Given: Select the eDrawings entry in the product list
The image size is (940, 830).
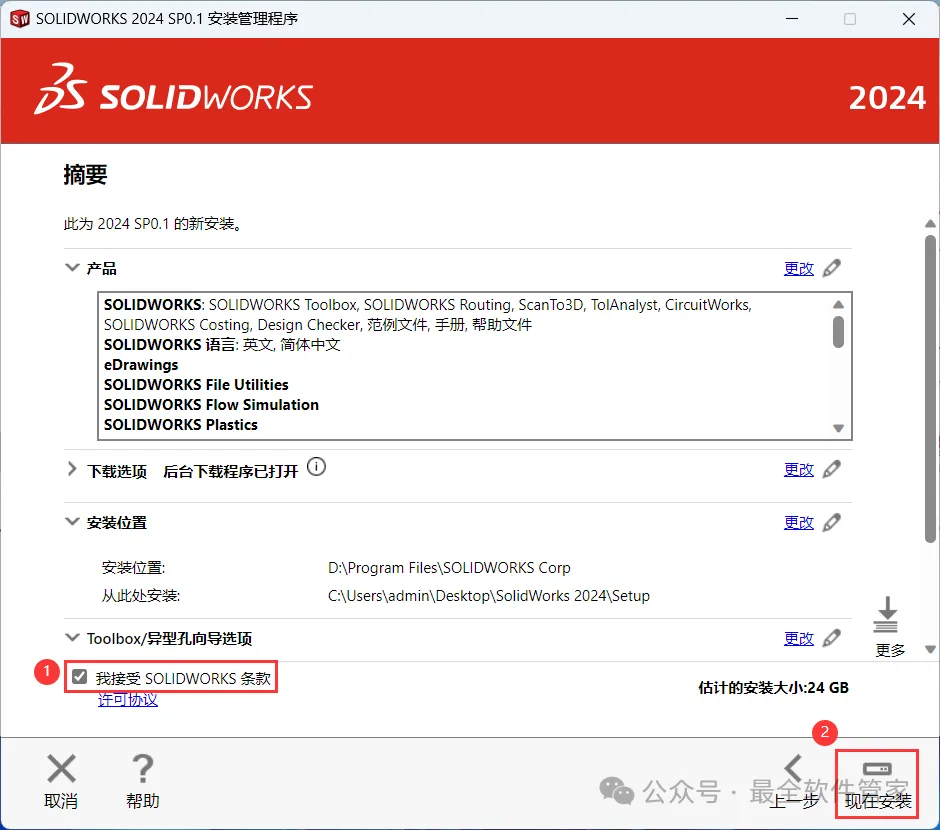Looking at the screenshot, I should pyautogui.click(x=141, y=365).
